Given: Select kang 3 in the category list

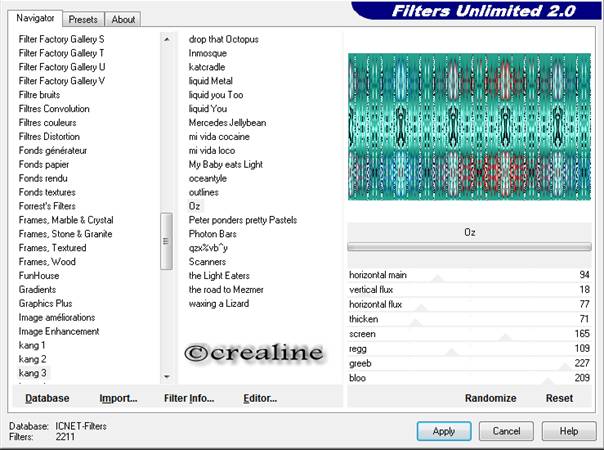Looking at the screenshot, I should [x=33, y=373].
